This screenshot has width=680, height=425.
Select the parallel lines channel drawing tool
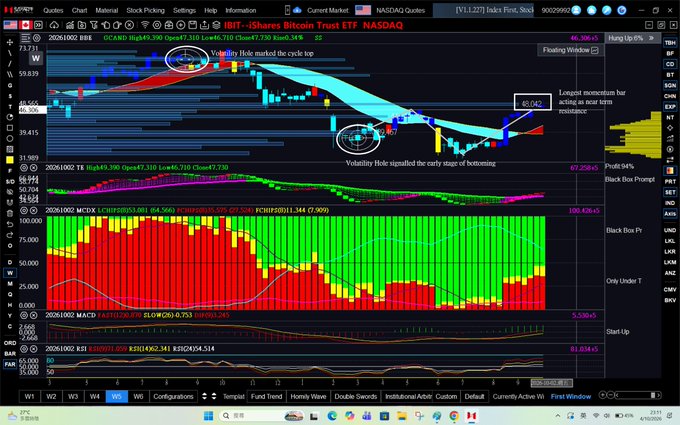tap(10, 75)
